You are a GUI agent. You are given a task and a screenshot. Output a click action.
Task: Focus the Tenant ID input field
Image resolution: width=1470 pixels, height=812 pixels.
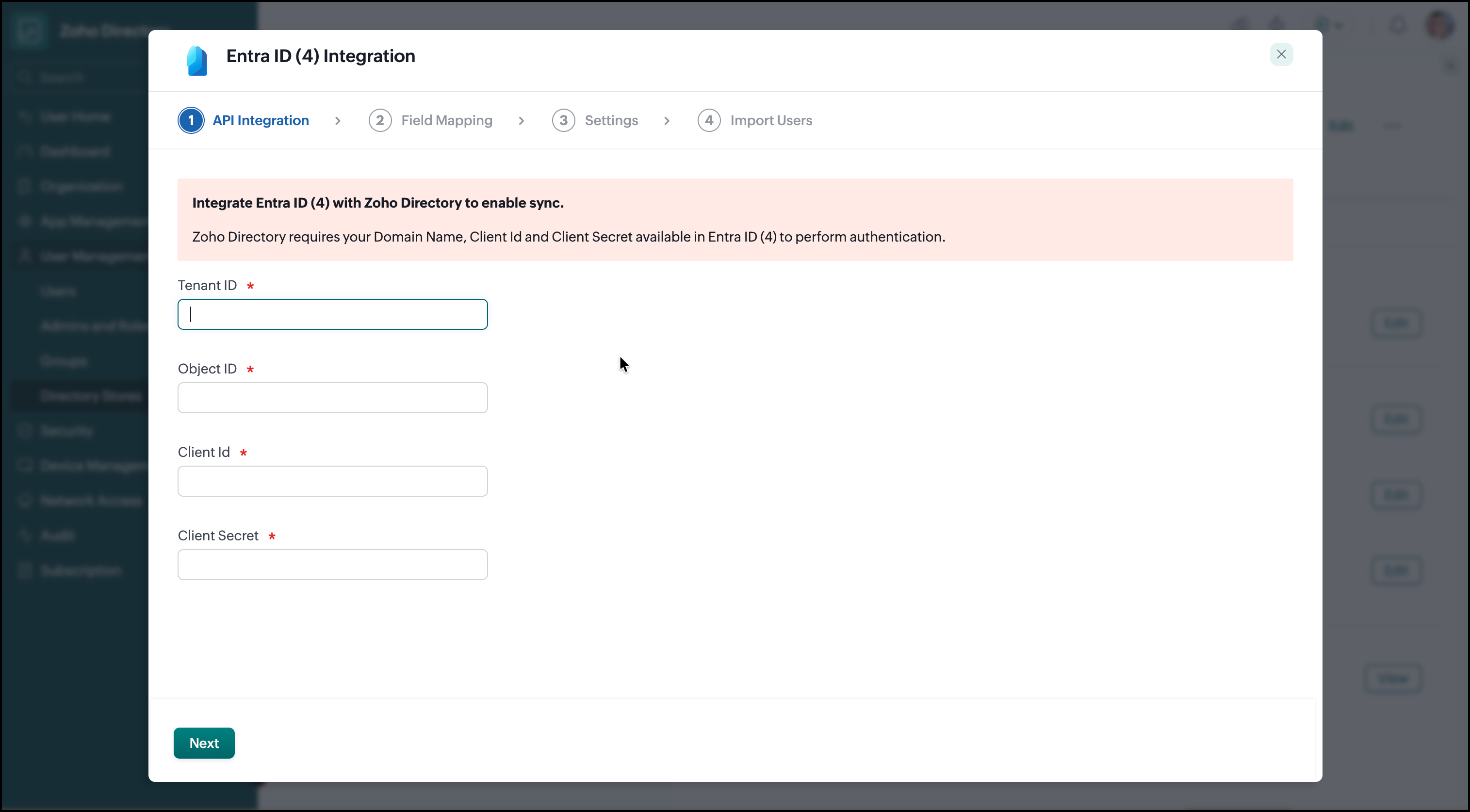(x=332, y=314)
